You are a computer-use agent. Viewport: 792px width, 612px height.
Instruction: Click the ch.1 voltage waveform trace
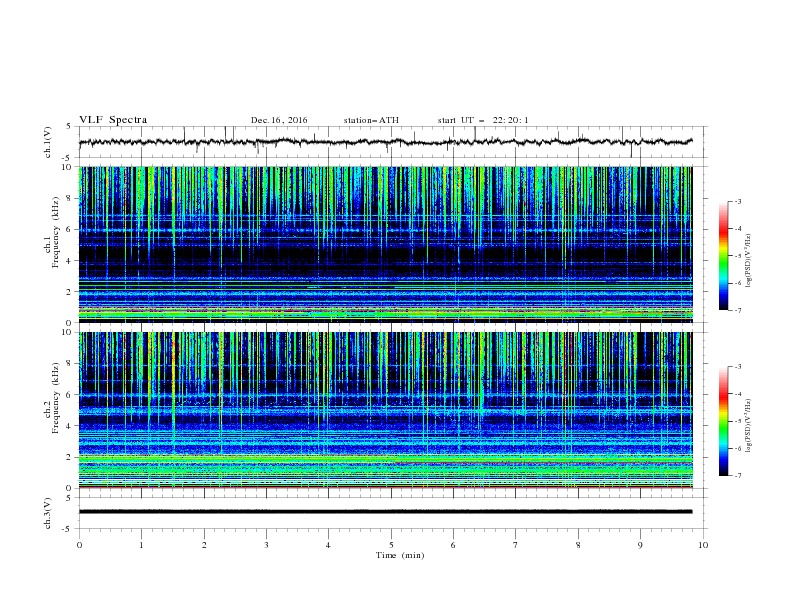point(385,142)
